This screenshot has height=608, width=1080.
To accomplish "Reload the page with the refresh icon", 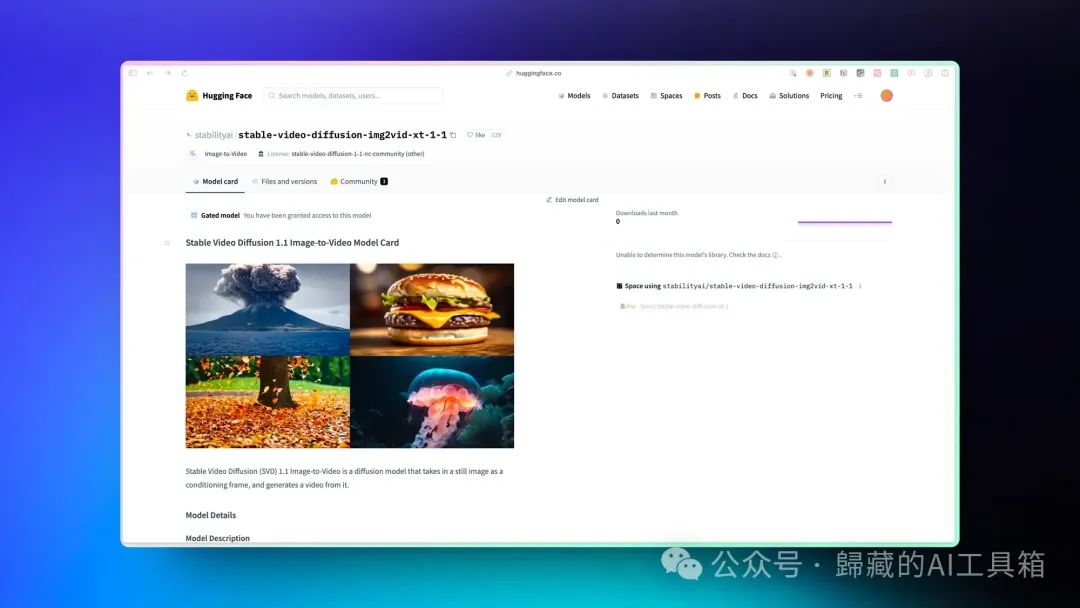I will coord(185,73).
